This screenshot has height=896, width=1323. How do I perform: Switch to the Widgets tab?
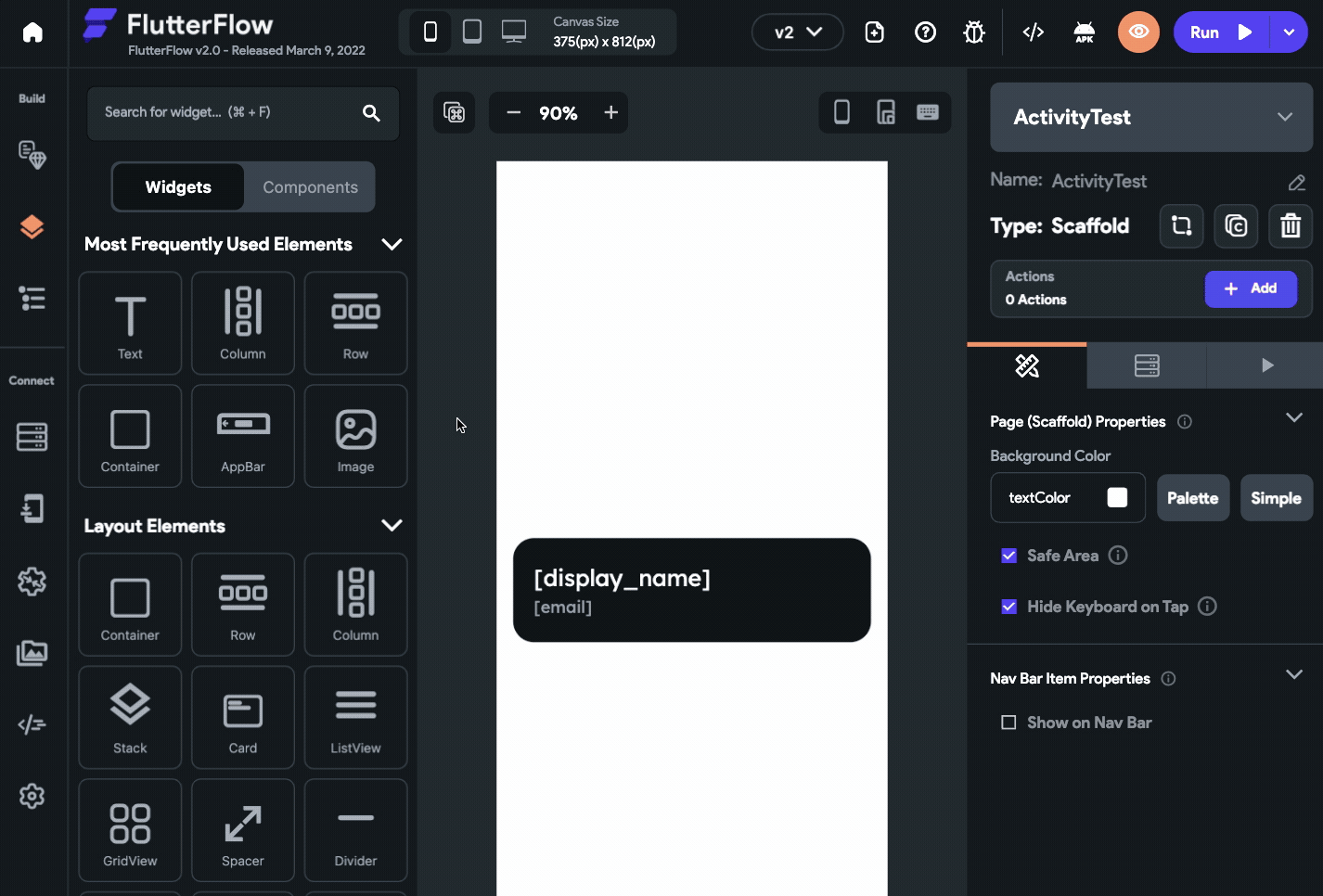point(178,186)
